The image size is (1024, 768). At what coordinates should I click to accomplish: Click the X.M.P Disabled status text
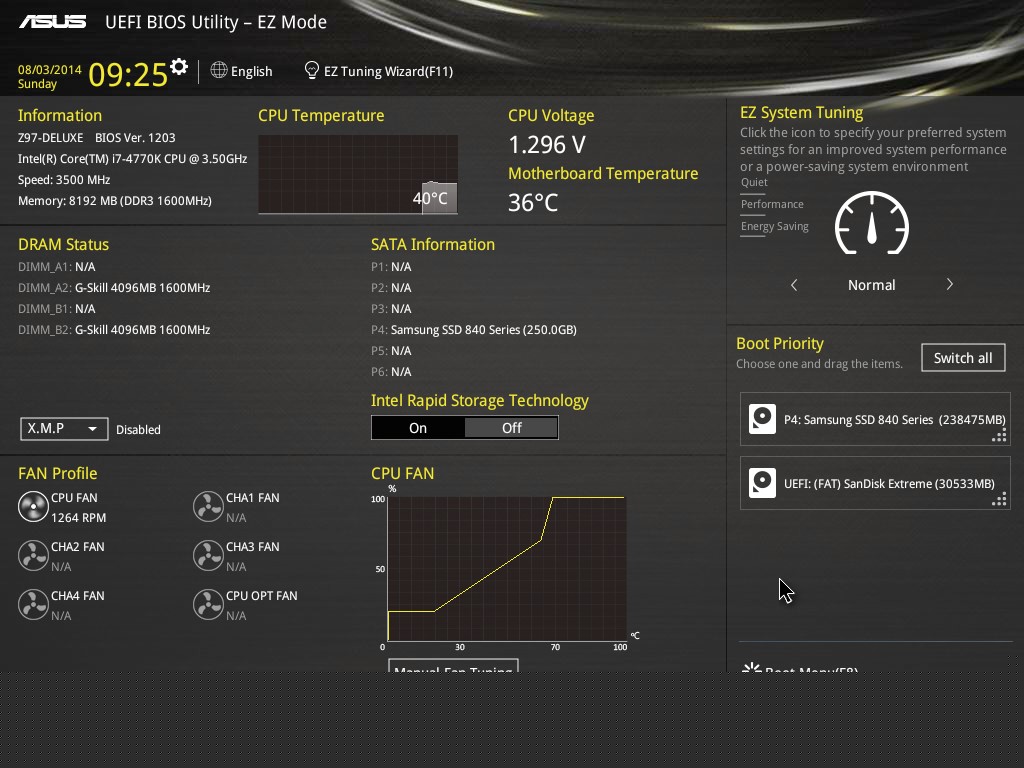point(138,430)
